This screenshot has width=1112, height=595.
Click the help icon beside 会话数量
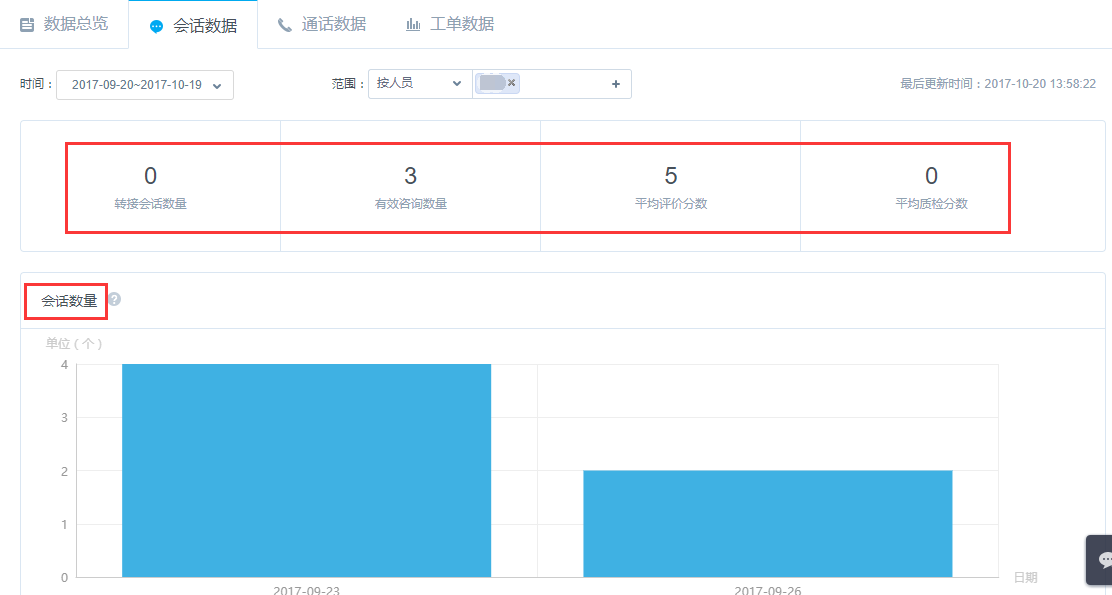tap(114, 299)
